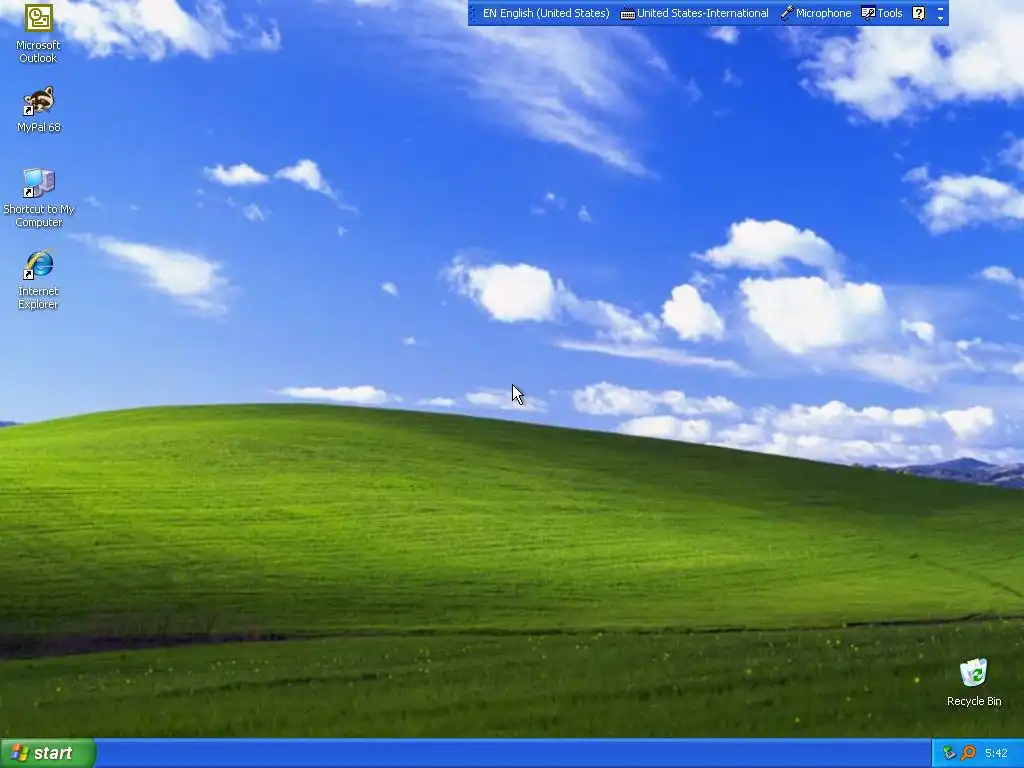The image size is (1024, 768).
Task: Toggle the Microphone on the language bar
Action: tap(816, 13)
